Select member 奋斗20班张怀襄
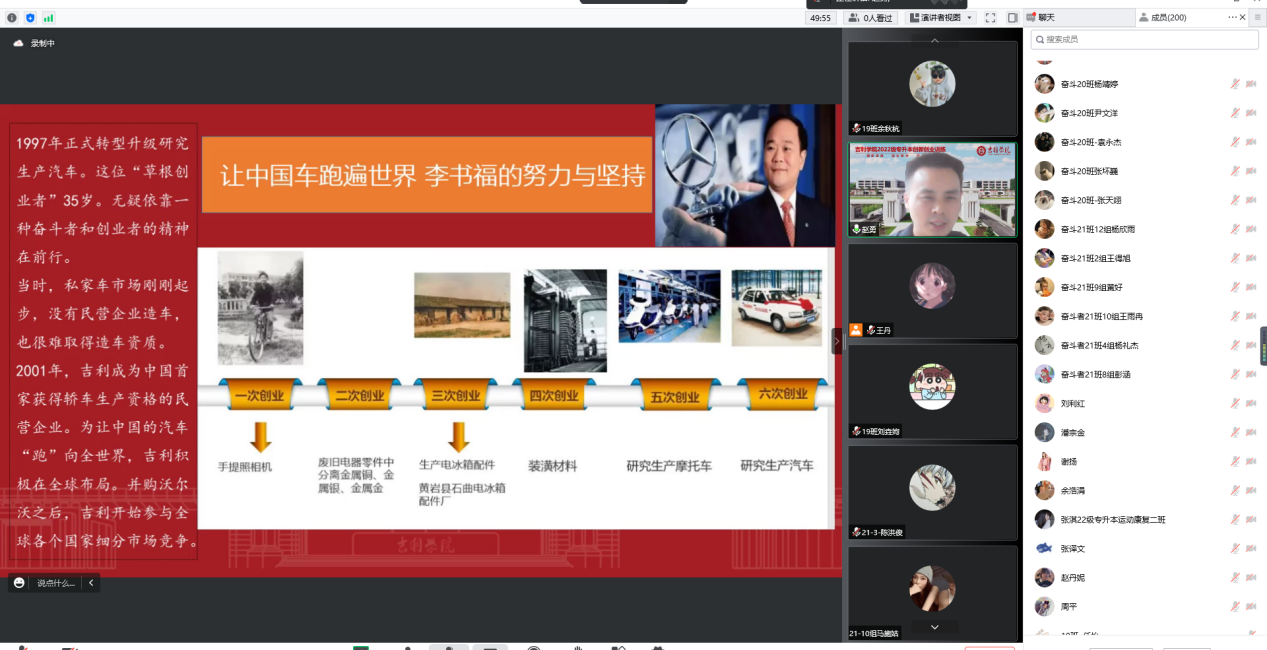 [x=1146, y=171]
